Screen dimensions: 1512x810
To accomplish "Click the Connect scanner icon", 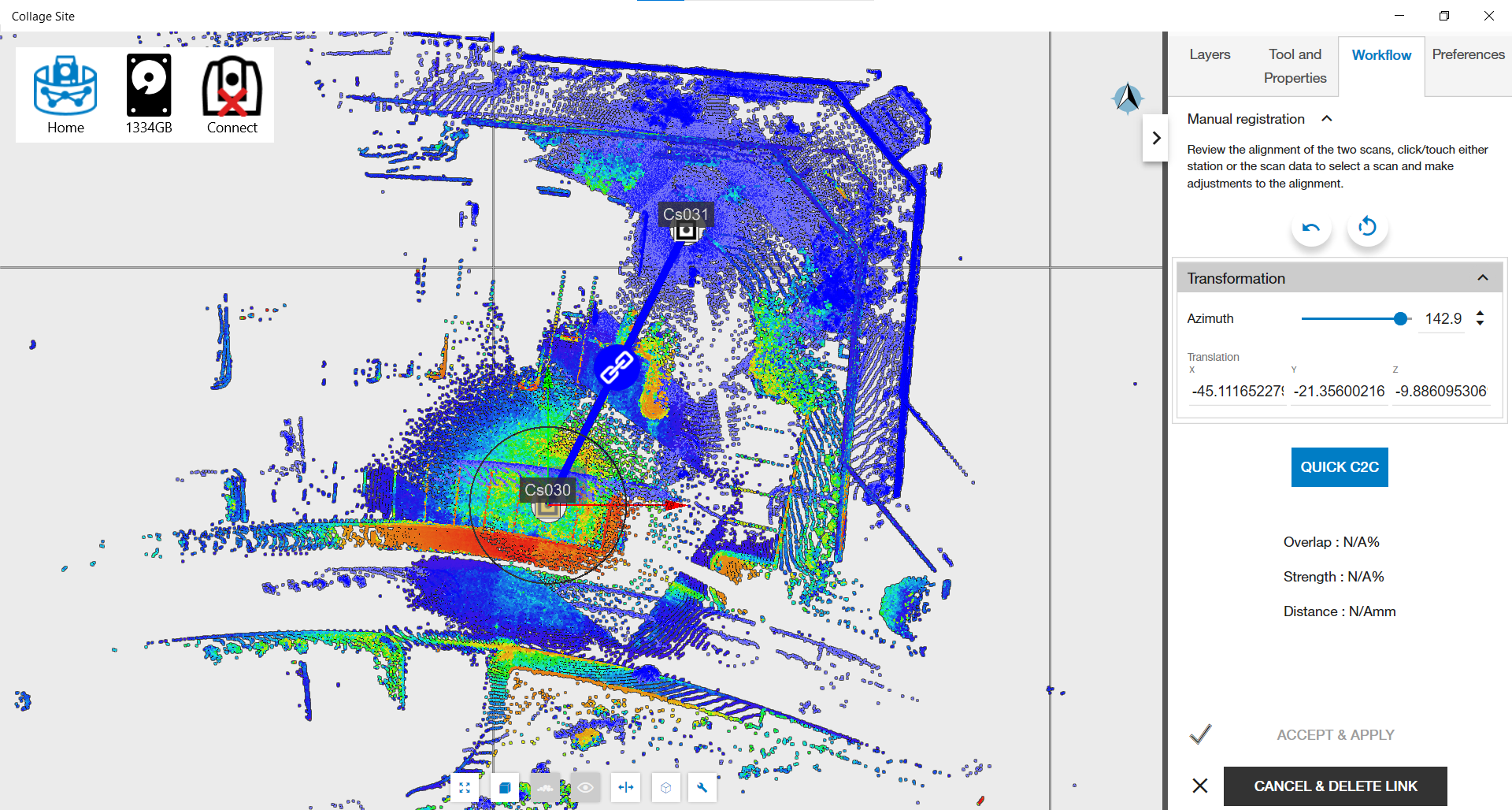I will pos(232,95).
